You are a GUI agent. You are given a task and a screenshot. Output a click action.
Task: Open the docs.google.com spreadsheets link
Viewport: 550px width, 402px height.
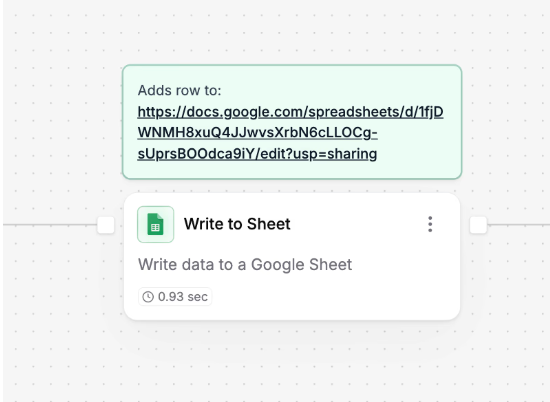(290, 112)
